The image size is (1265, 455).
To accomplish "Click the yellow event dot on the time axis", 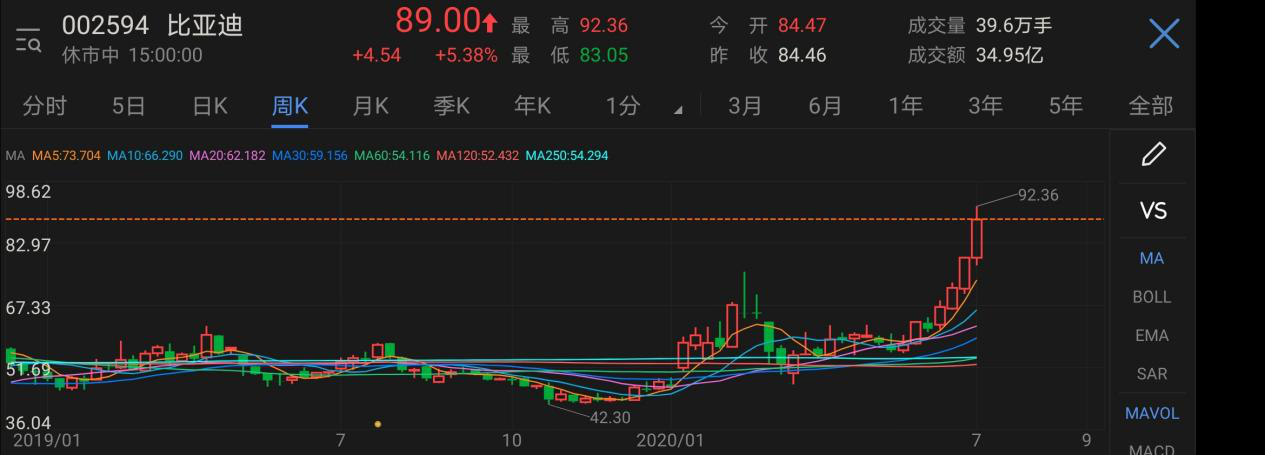I will 377,424.
